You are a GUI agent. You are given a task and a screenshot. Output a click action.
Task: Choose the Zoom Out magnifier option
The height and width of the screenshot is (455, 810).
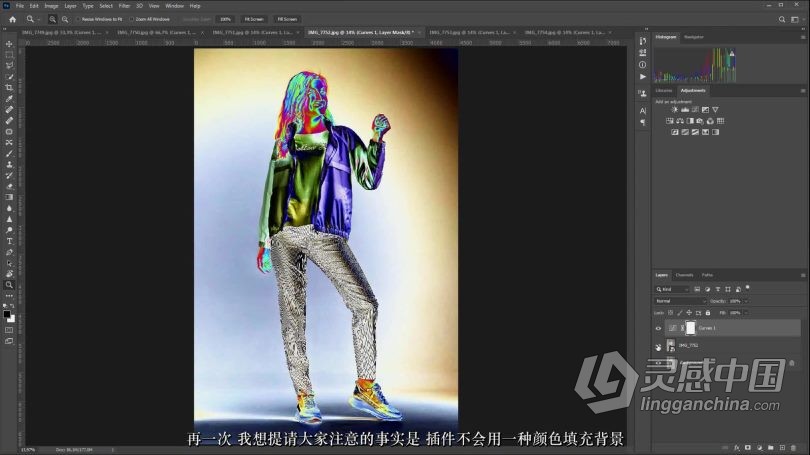click(x=65, y=19)
